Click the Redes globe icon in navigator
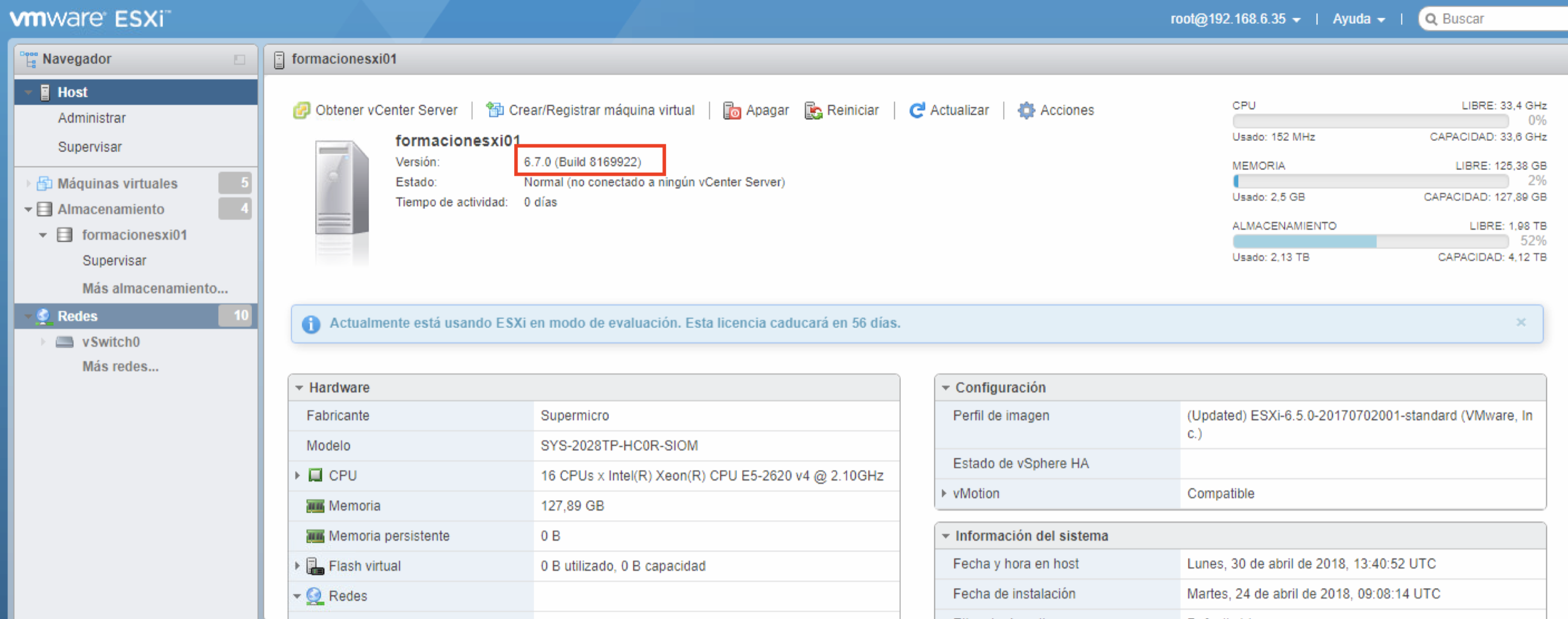Screen dimensions: 1568x619 point(43,316)
